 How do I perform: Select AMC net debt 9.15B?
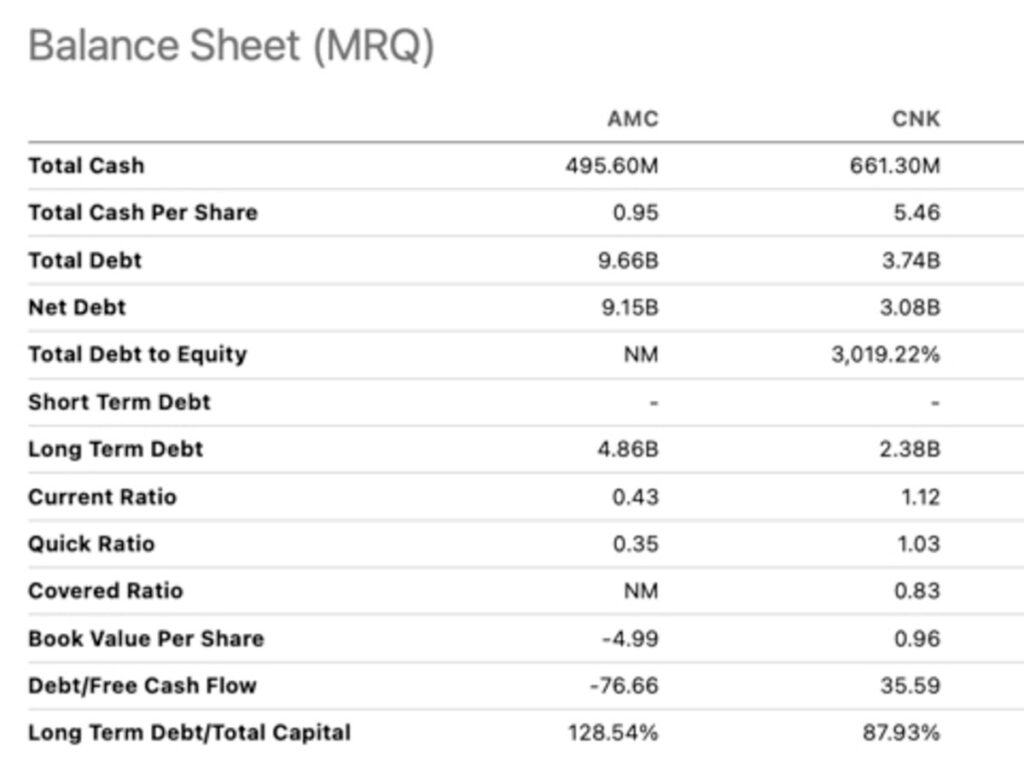coord(630,308)
